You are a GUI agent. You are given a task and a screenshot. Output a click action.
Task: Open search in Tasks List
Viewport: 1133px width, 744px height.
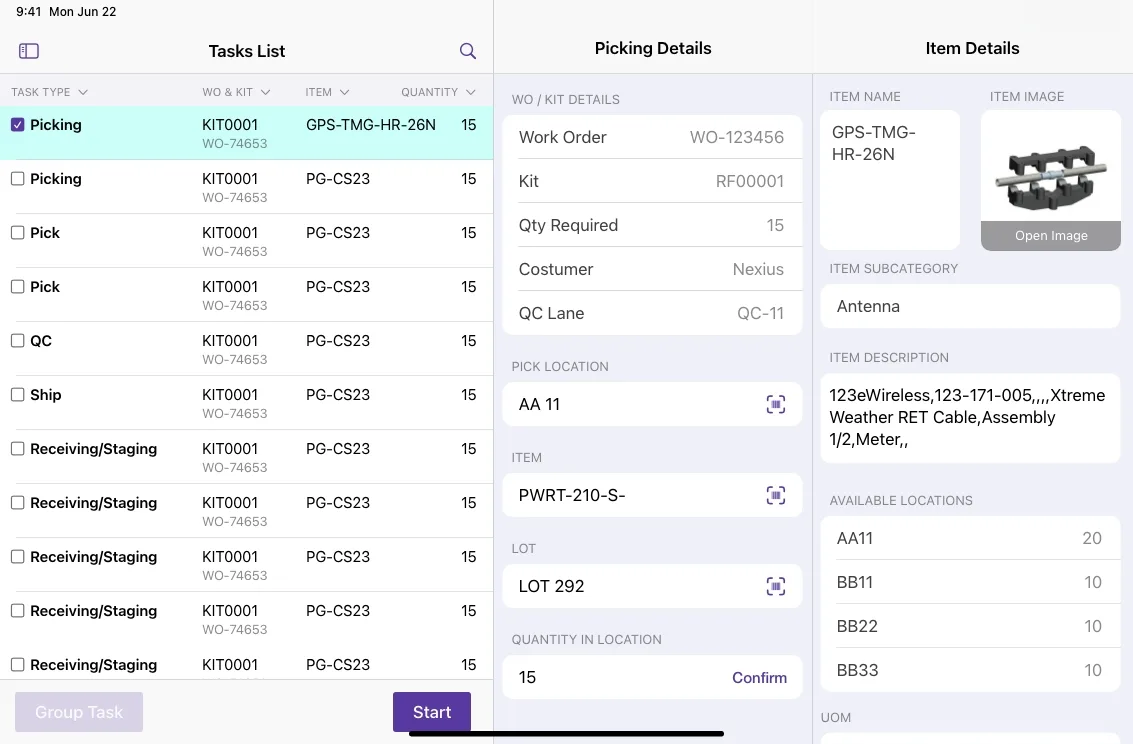(468, 51)
